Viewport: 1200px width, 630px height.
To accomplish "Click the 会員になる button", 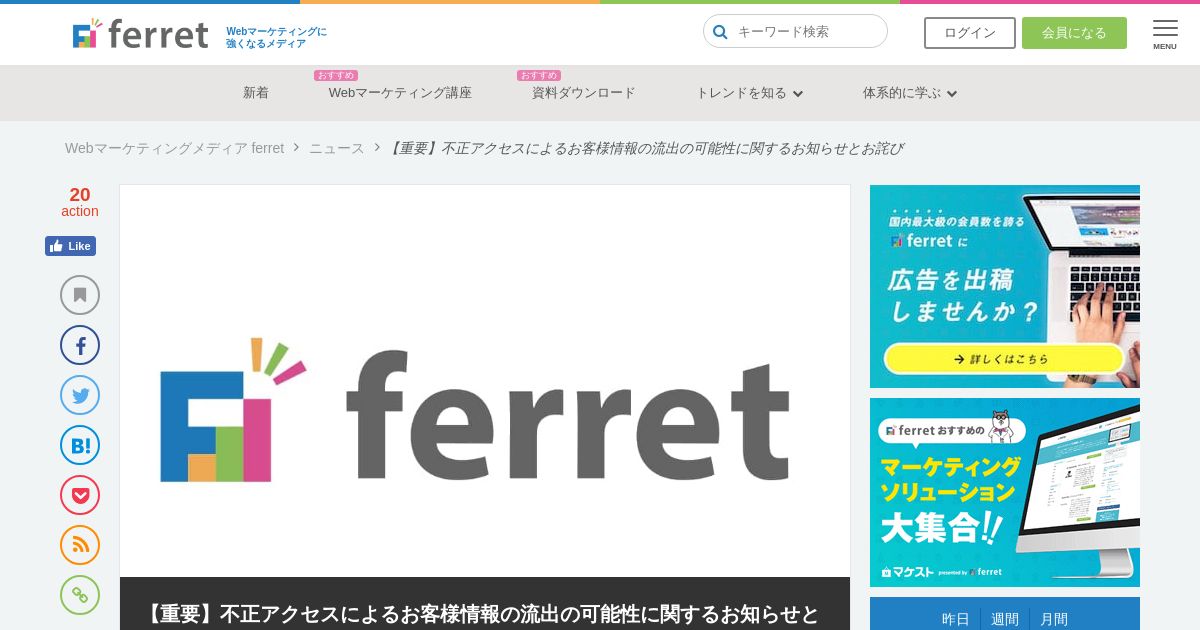I will pos(1074,33).
